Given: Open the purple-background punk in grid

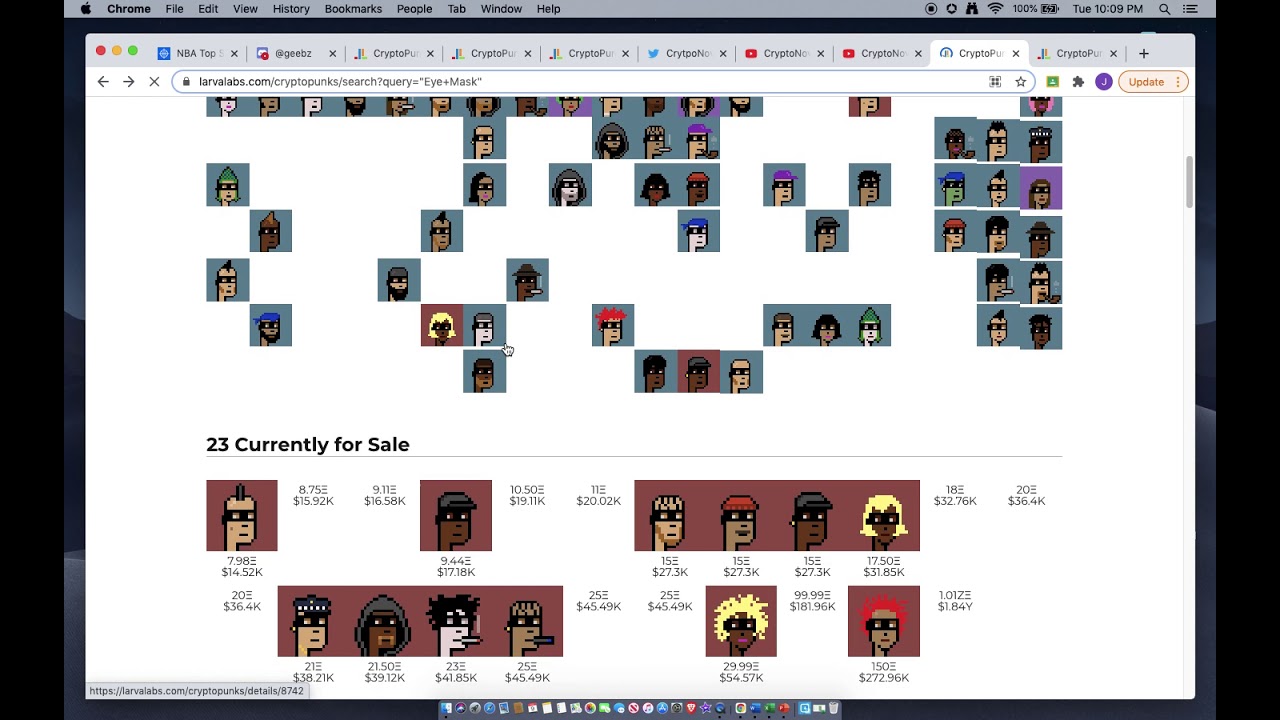Looking at the screenshot, I should click(1041, 187).
